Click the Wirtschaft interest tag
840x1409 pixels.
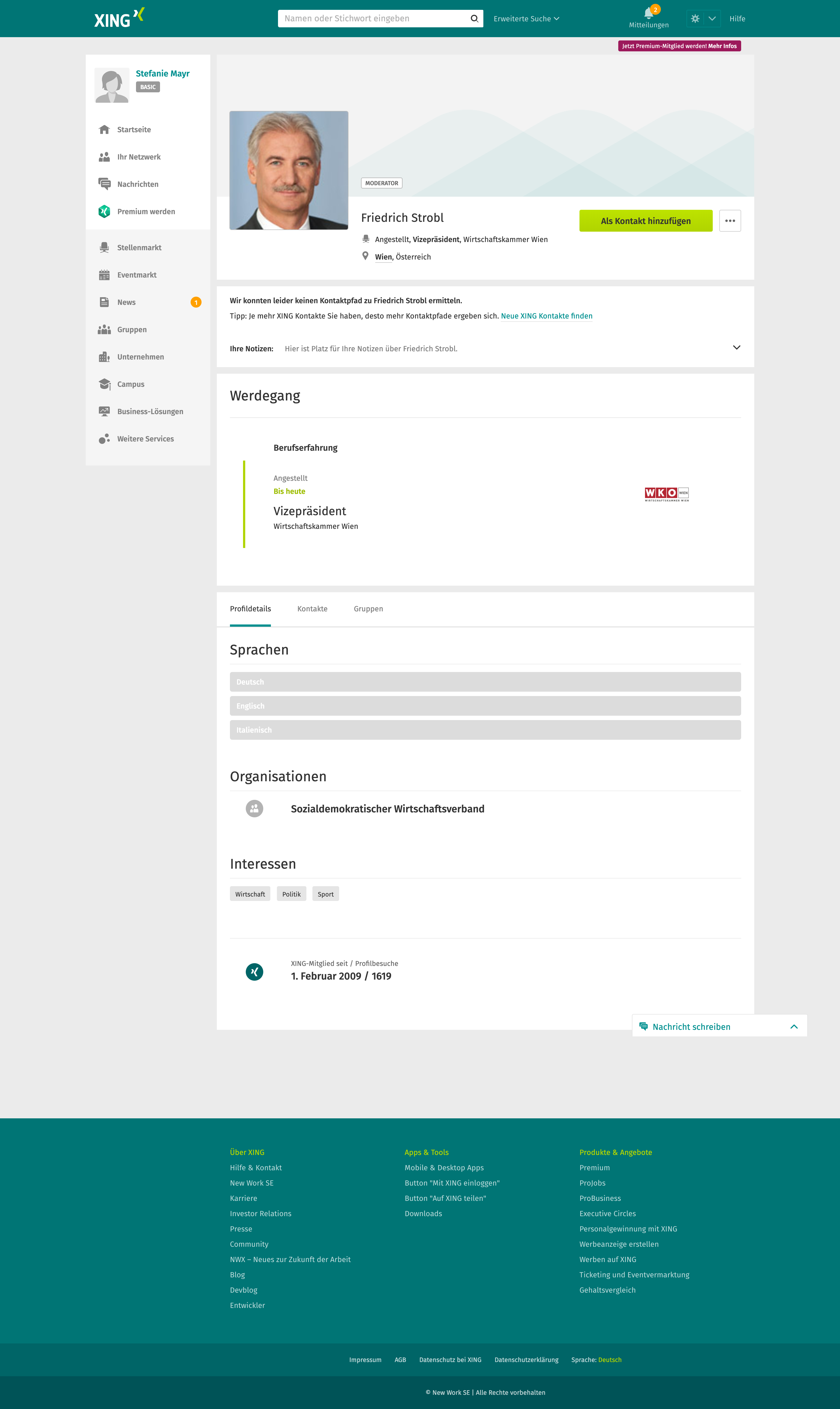[x=250, y=894]
